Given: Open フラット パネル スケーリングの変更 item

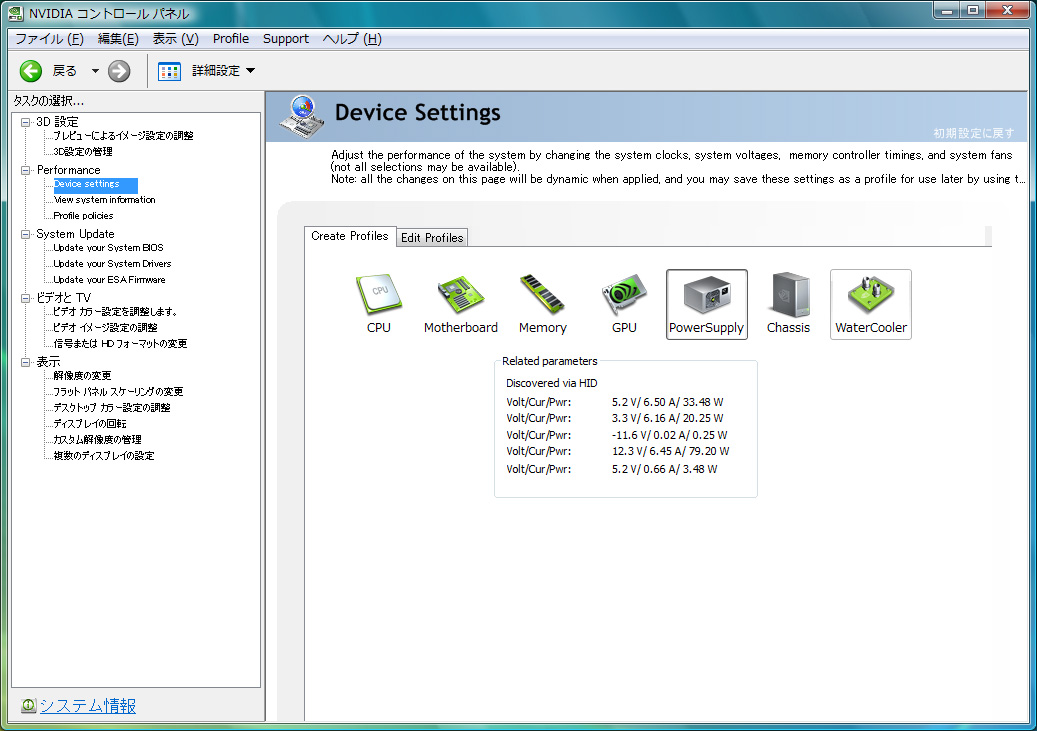Looking at the screenshot, I should coord(118,392).
